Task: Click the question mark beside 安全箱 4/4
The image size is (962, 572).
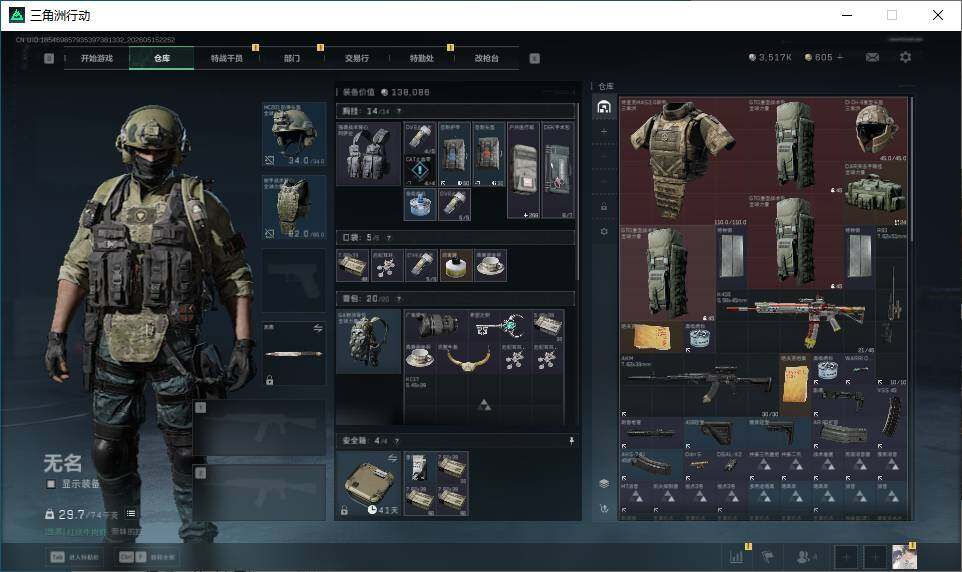Action: coord(397,441)
